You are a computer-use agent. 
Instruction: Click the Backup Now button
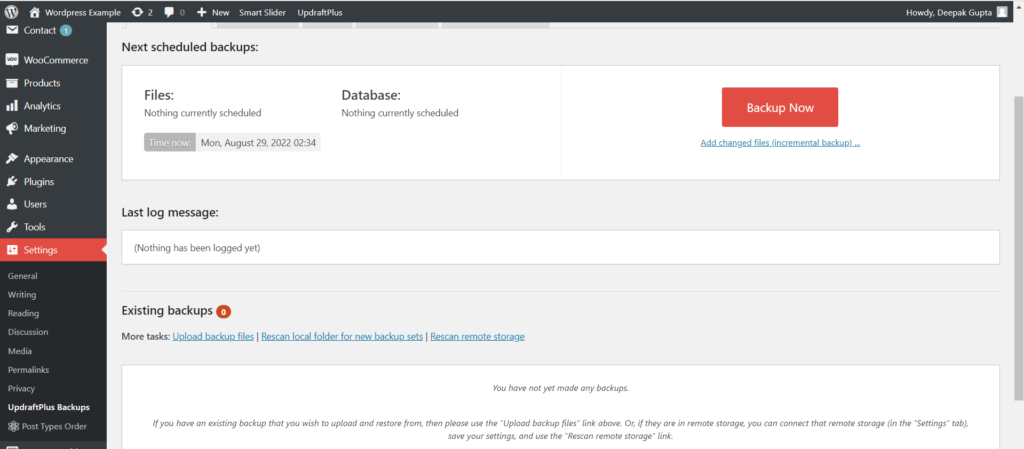[x=780, y=108]
